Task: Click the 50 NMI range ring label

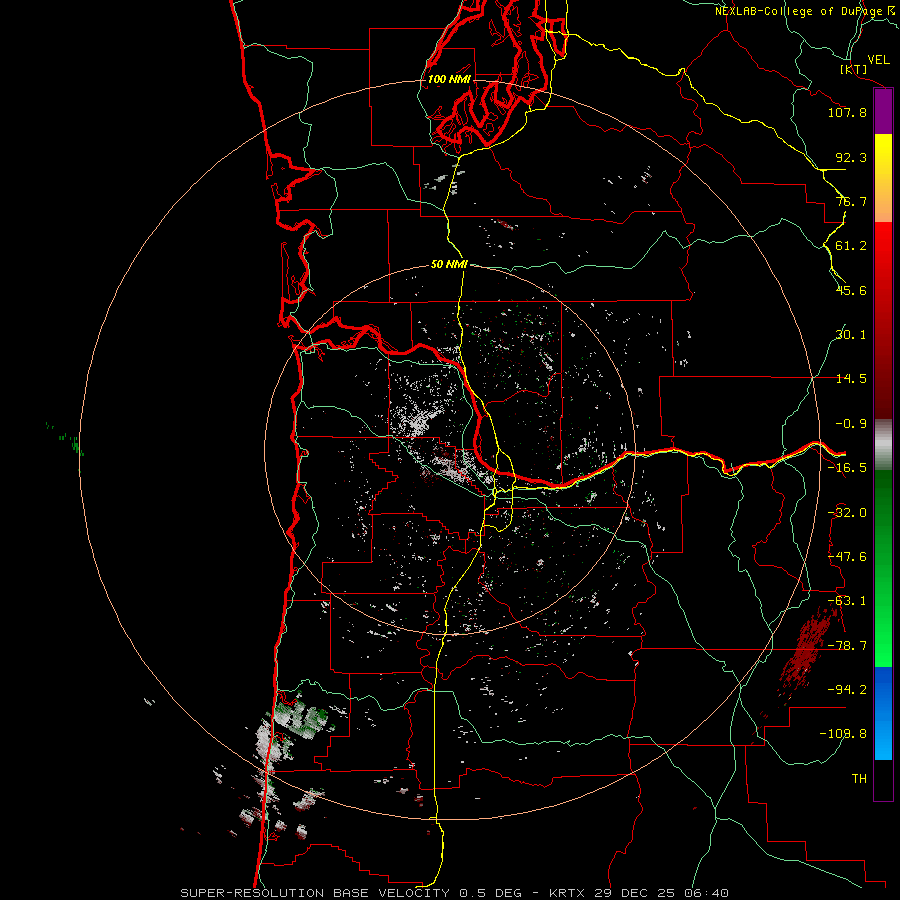Action: point(449,264)
